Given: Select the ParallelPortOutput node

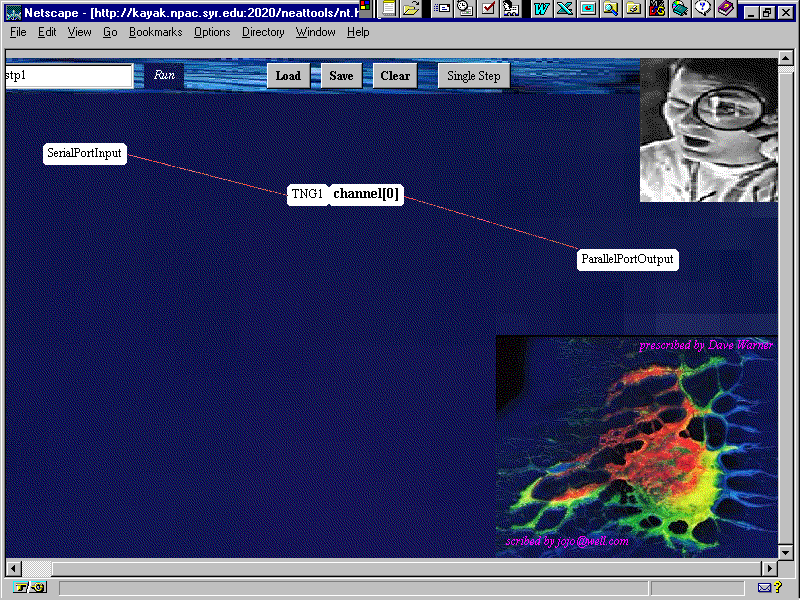Looking at the screenshot, I should pos(628,260).
